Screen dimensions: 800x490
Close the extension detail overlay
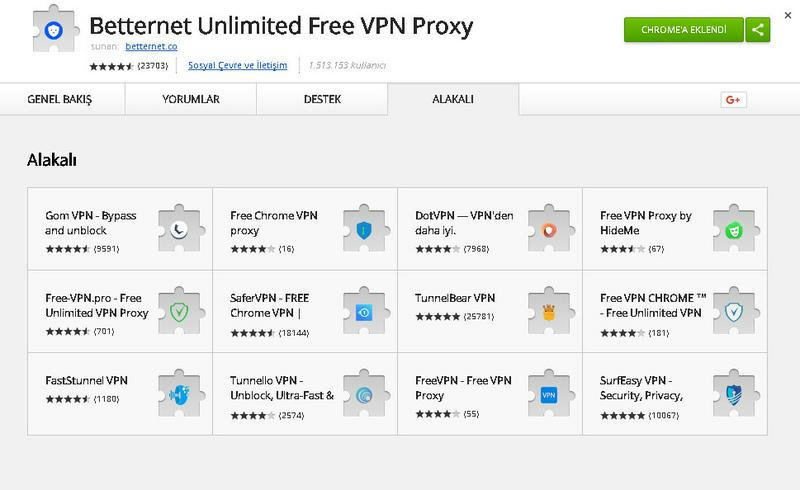point(788,15)
